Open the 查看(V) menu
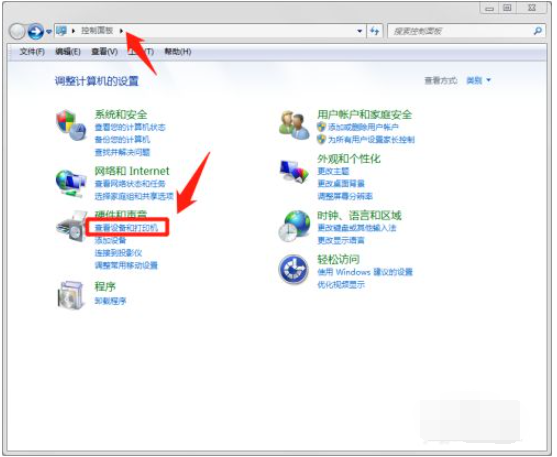The width and height of the screenshot is (557, 457). click(x=104, y=52)
